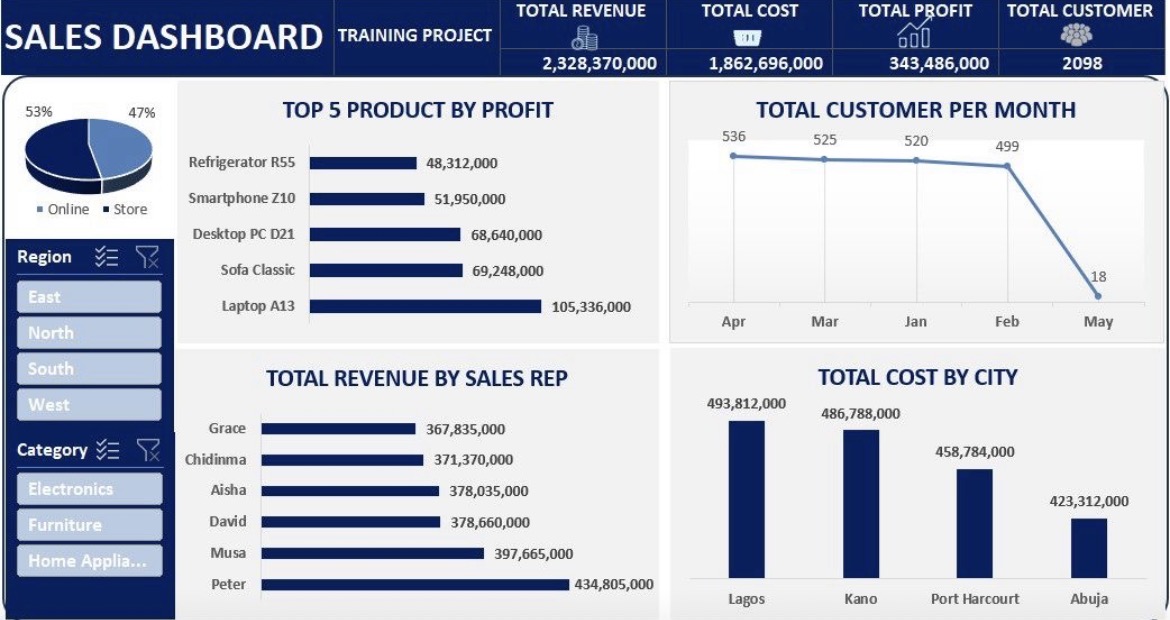
Task: Filter by North region
Action: tap(89, 333)
